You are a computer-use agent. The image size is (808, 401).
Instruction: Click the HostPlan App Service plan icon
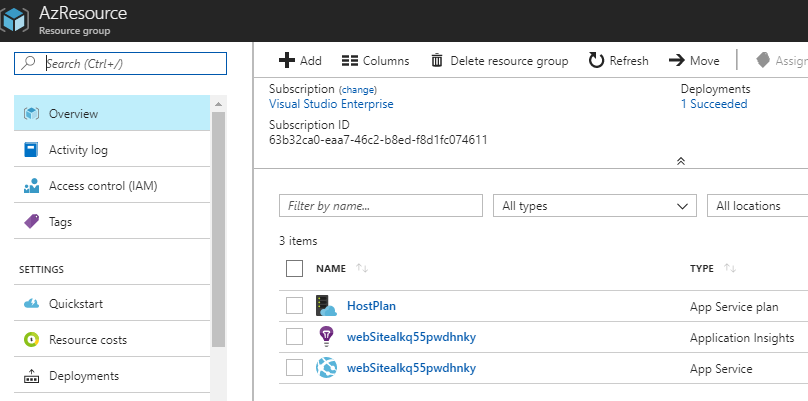coord(327,305)
